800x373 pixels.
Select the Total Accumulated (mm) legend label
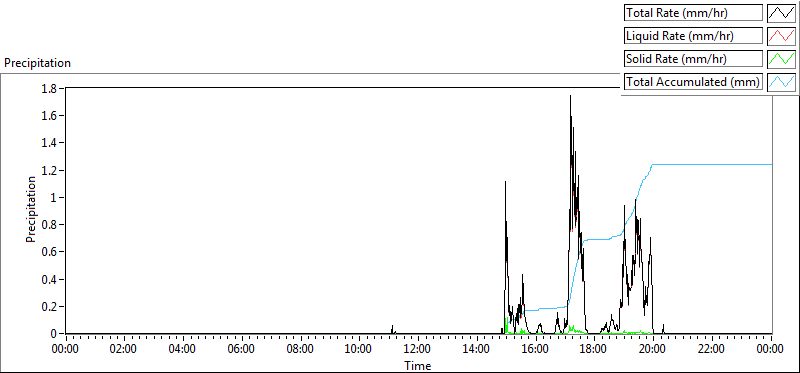(693, 82)
